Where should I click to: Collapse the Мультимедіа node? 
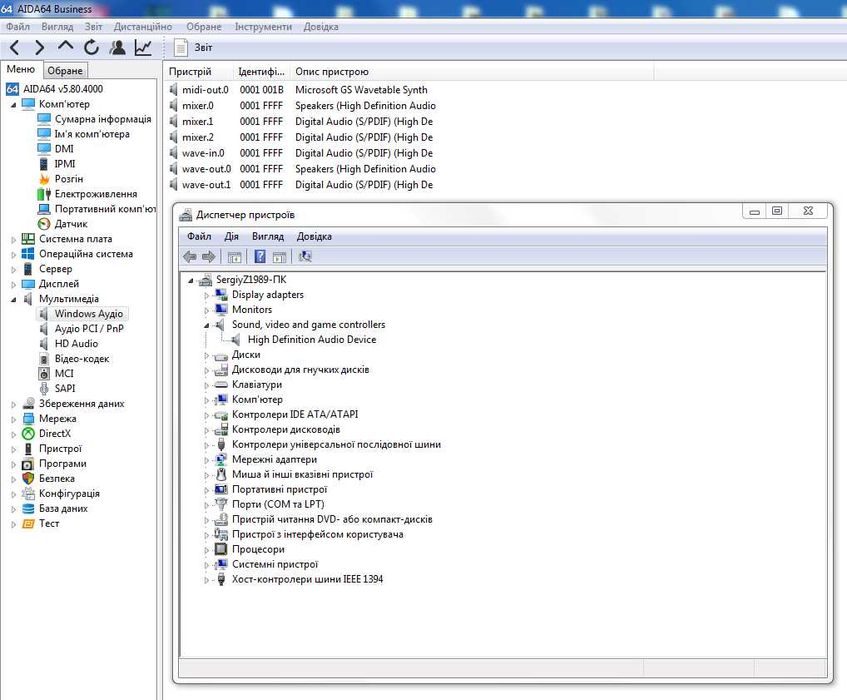click(x=14, y=299)
